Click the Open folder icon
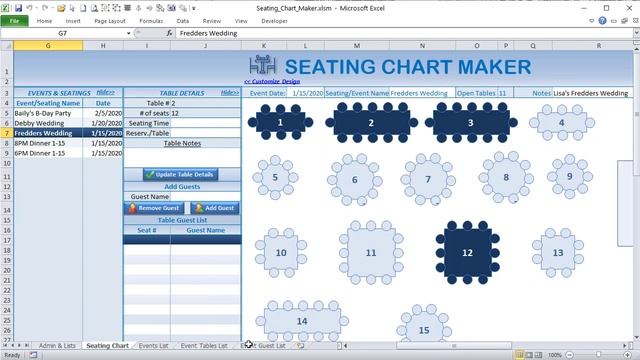 coord(61,8)
